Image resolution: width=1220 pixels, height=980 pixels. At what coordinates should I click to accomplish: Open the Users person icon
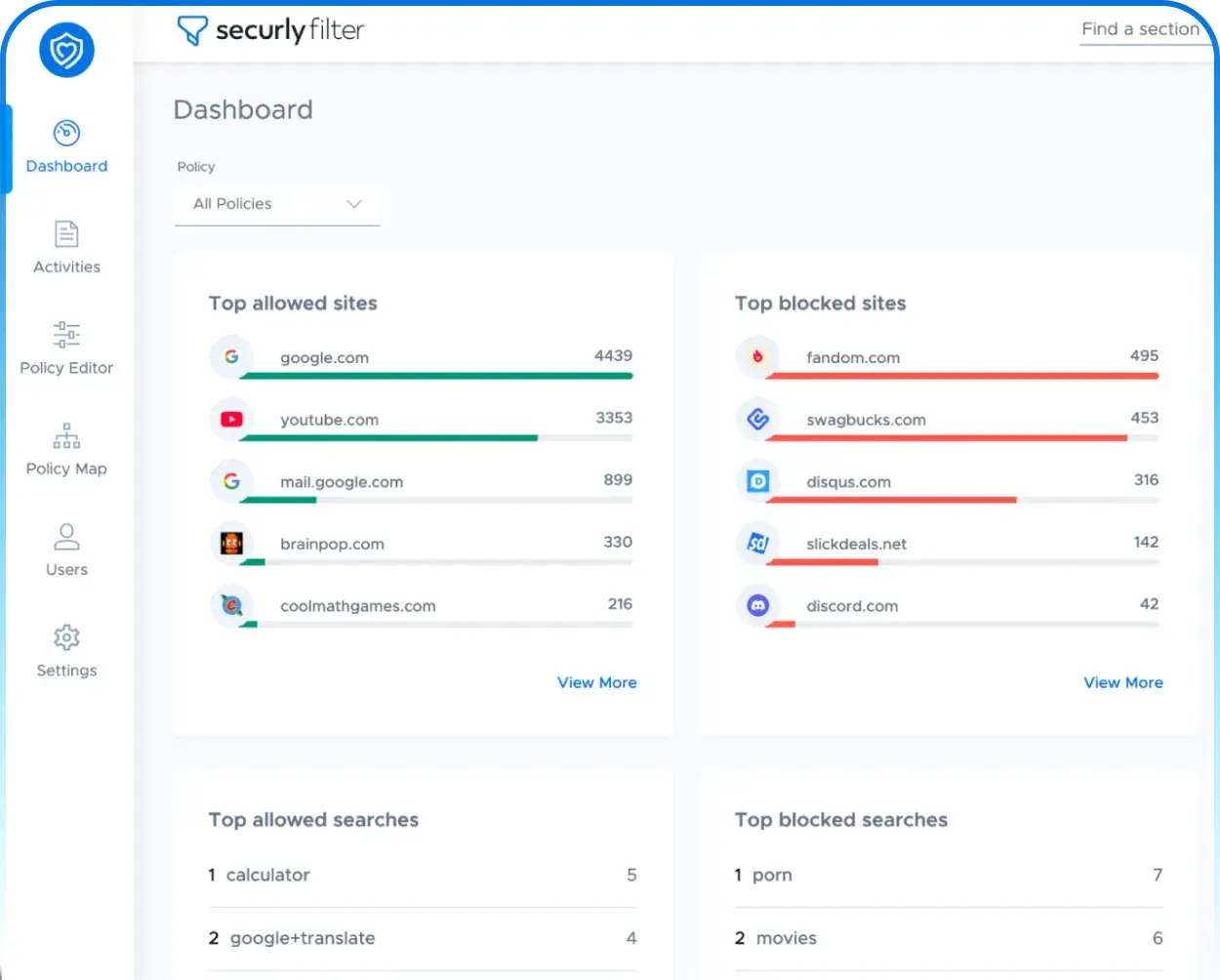[66, 536]
